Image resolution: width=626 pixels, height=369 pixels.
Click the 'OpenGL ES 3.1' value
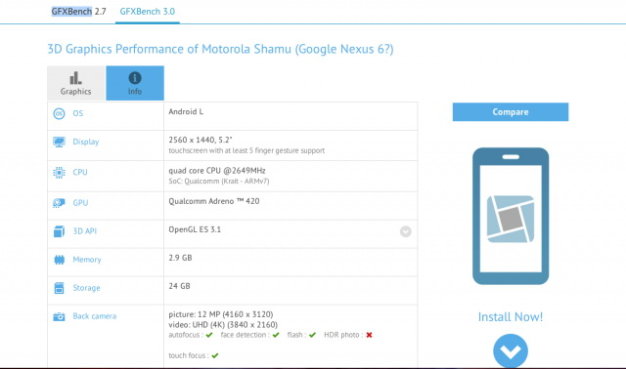point(195,229)
